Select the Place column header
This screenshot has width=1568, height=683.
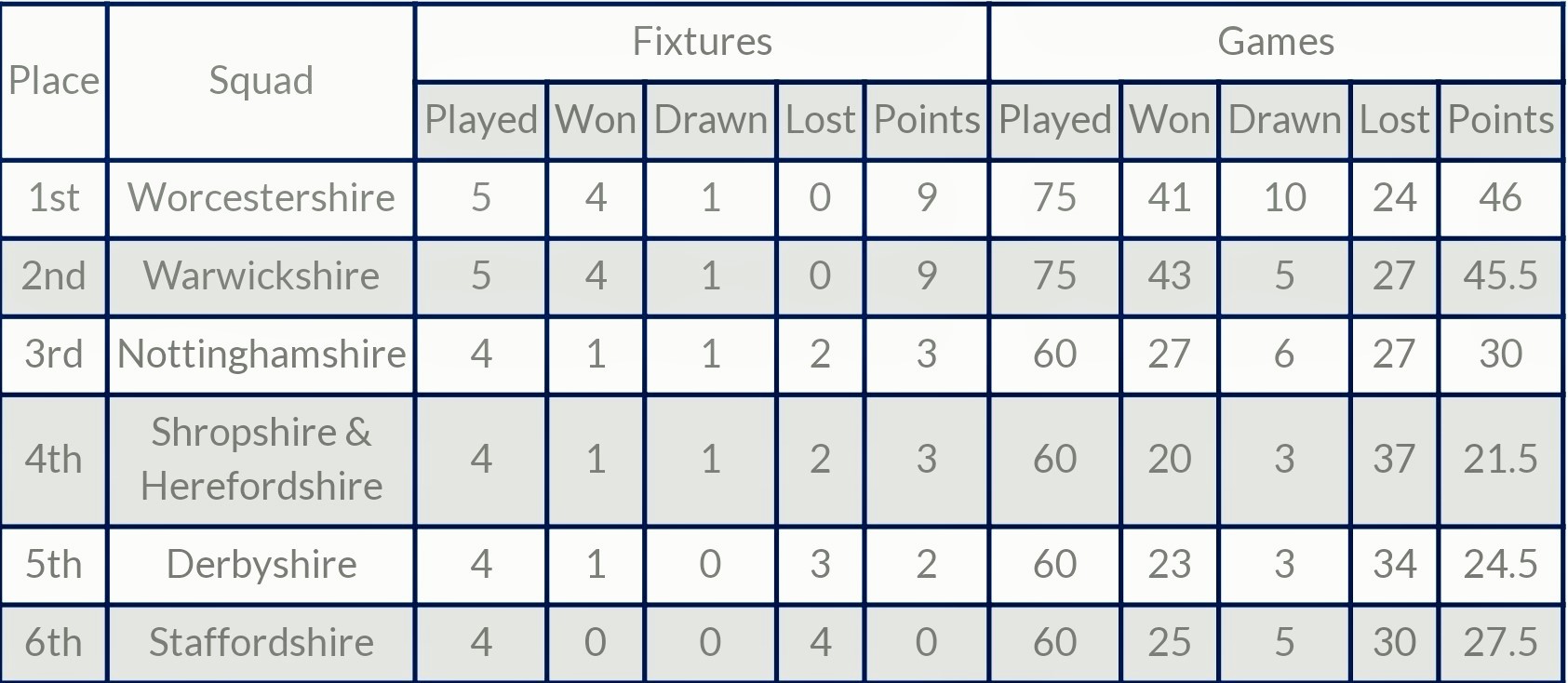pyautogui.click(x=54, y=81)
